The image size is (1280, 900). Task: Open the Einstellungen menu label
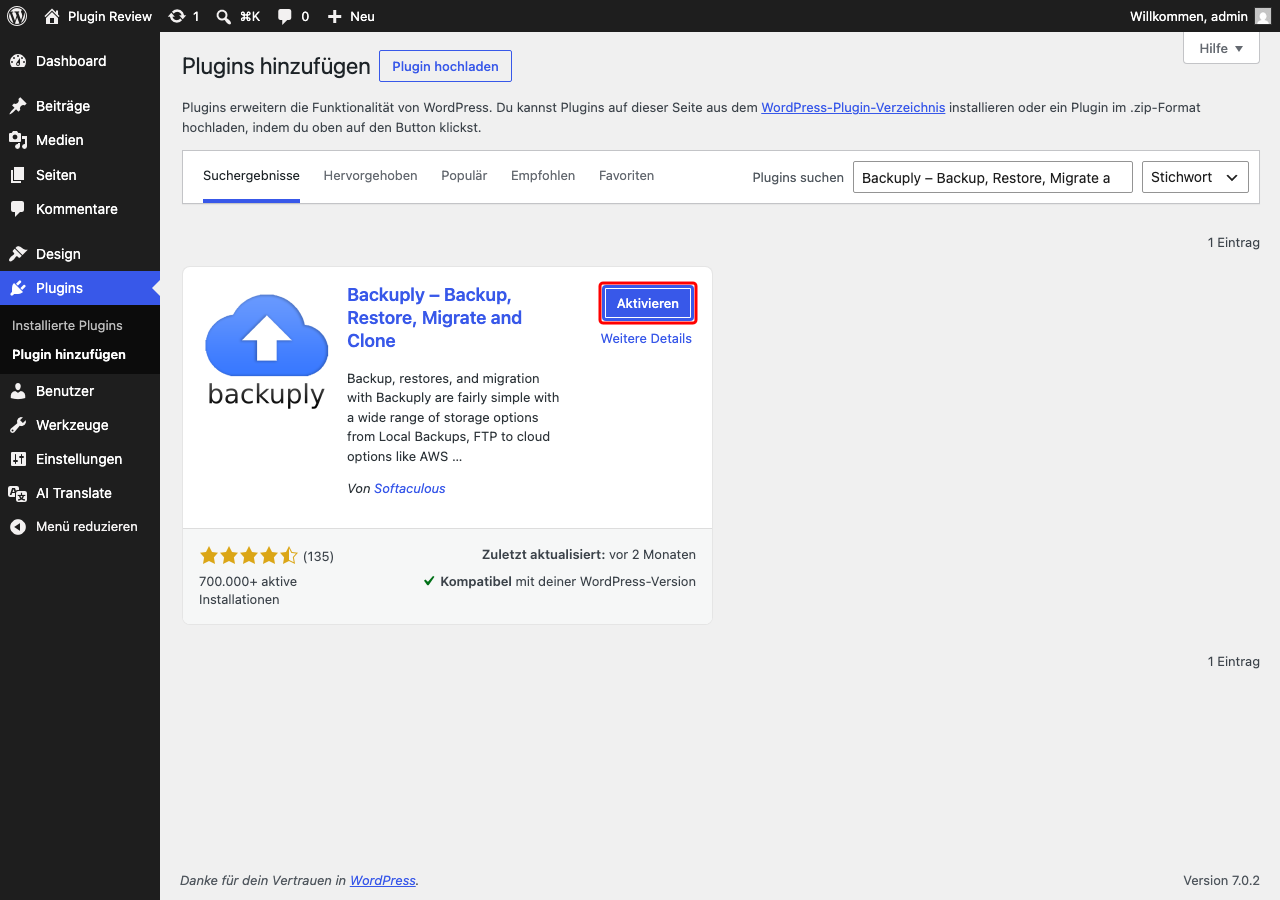point(79,459)
